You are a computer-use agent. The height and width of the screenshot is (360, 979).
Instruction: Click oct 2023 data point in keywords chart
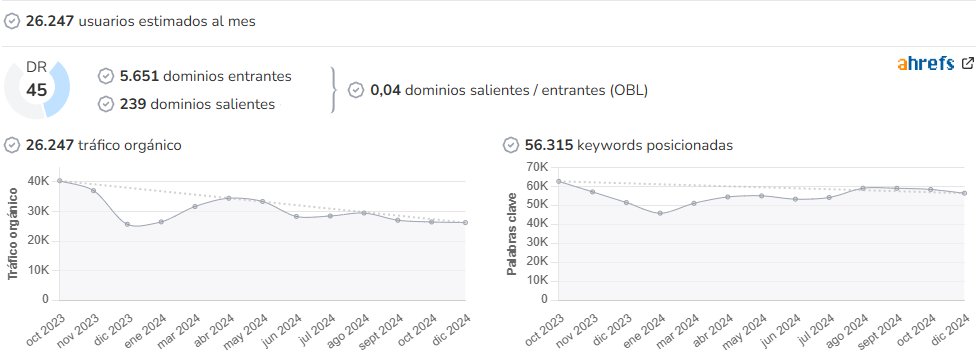(x=558, y=182)
